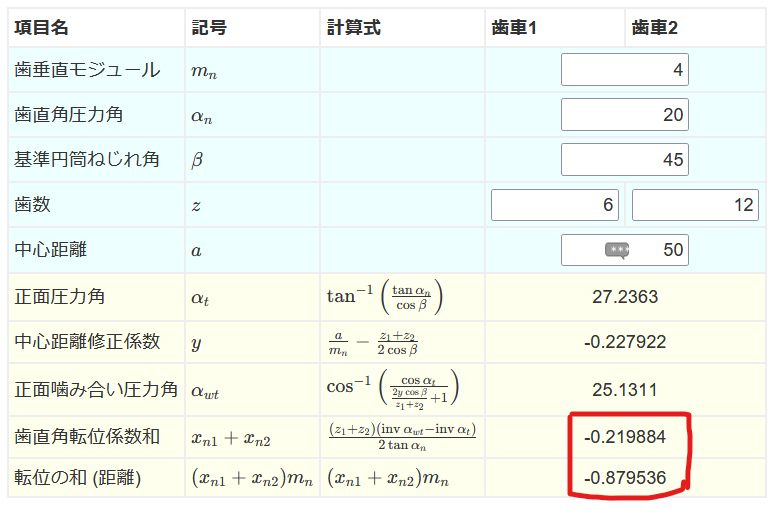The image size is (780, 515).
Task: Click the arctangent formula for 正面圧力角
Action: (x=384, y=297)
